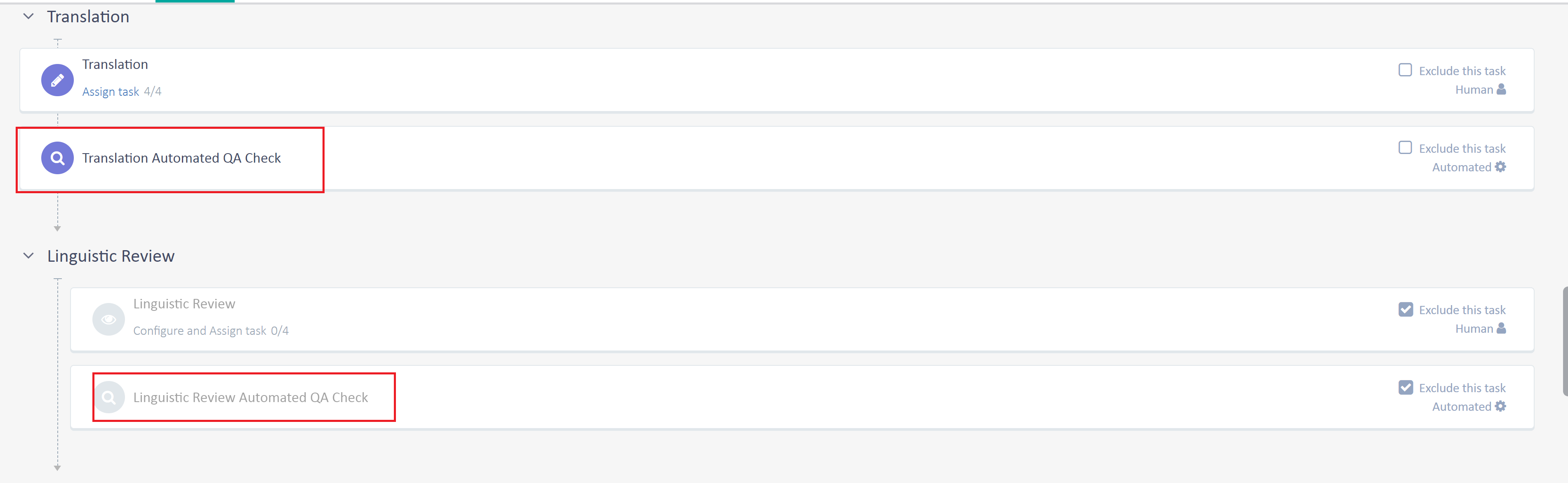Uncheck Exclude for Linguistic Review Automated QA Check
This screenshot has height=483, width=1568.
click(1406, 387)
